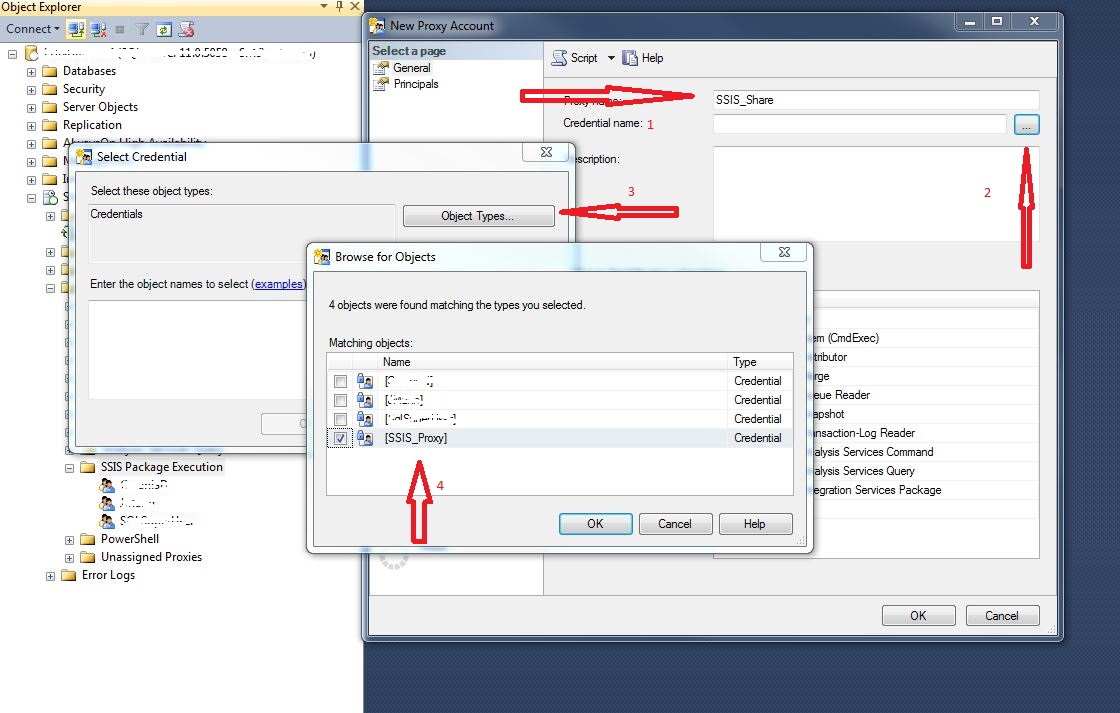This screenshot has height=713, width=1120.
Task: Check the third credential checkbox
Action: click(340, 419)
